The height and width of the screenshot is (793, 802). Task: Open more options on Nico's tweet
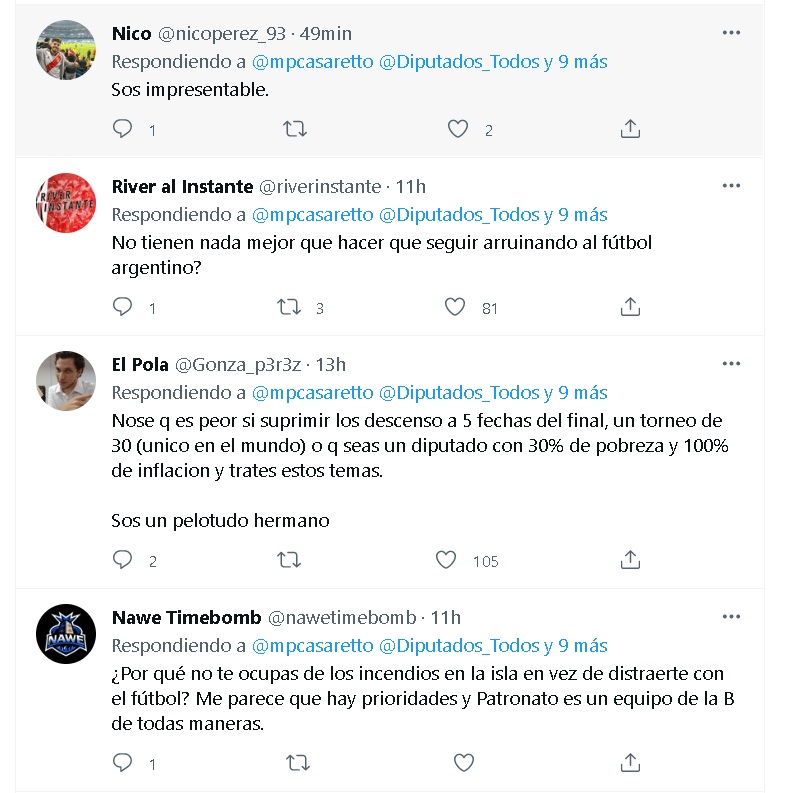[731, 33]
